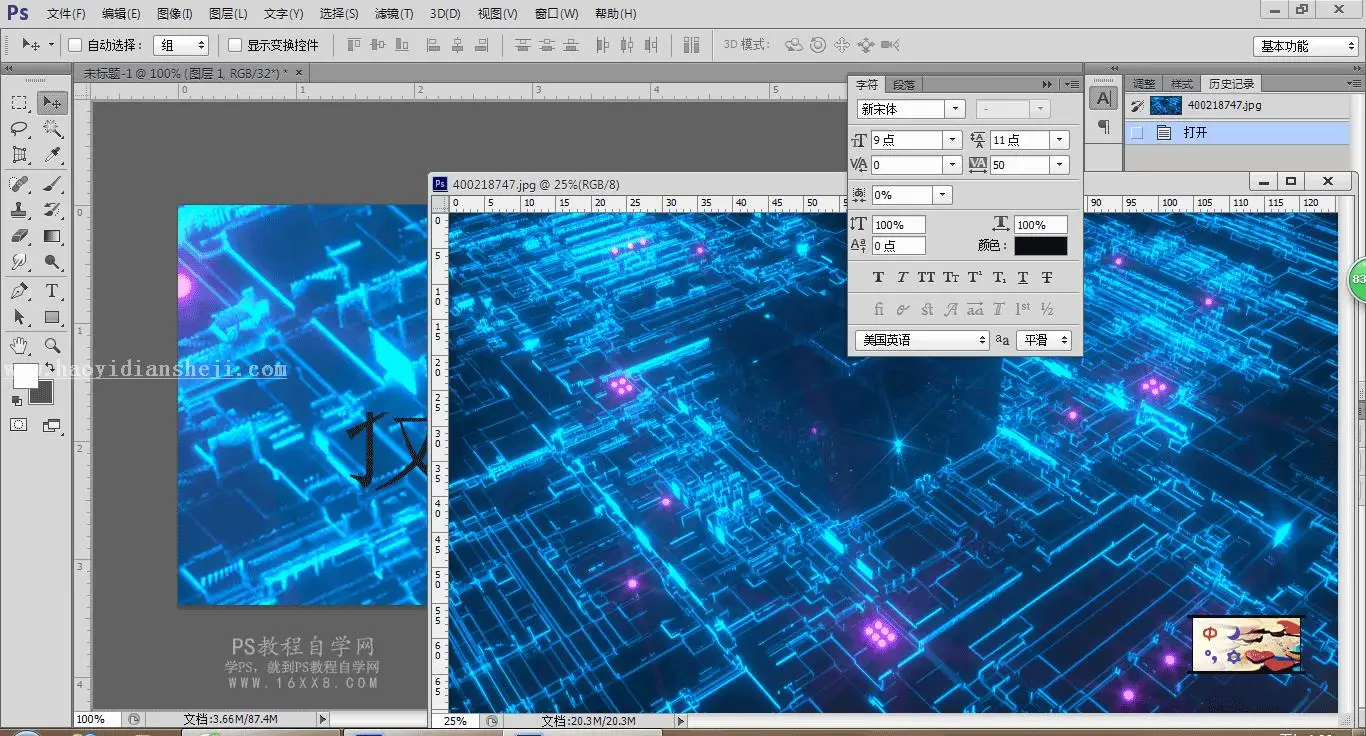The height and width of the screenshot is (736, 1366).
Task: Switch to the 段落 tab
Action: [904, 85]
